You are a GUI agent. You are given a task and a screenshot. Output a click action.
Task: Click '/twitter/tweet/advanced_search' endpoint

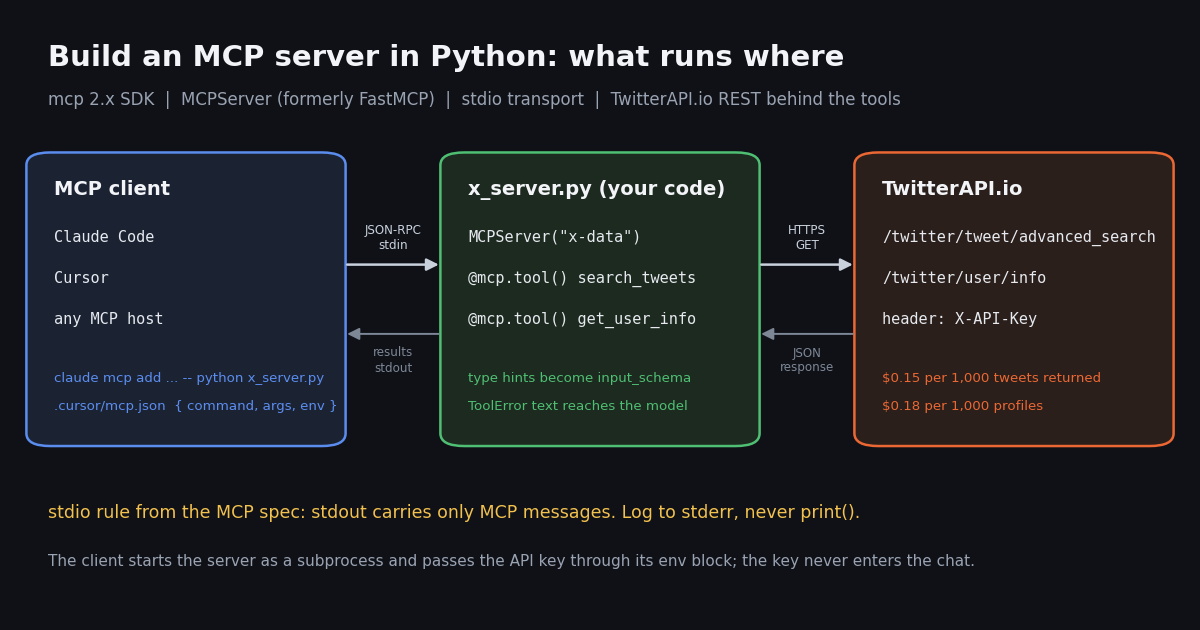pyautogui.click(x=1019, y=237)
